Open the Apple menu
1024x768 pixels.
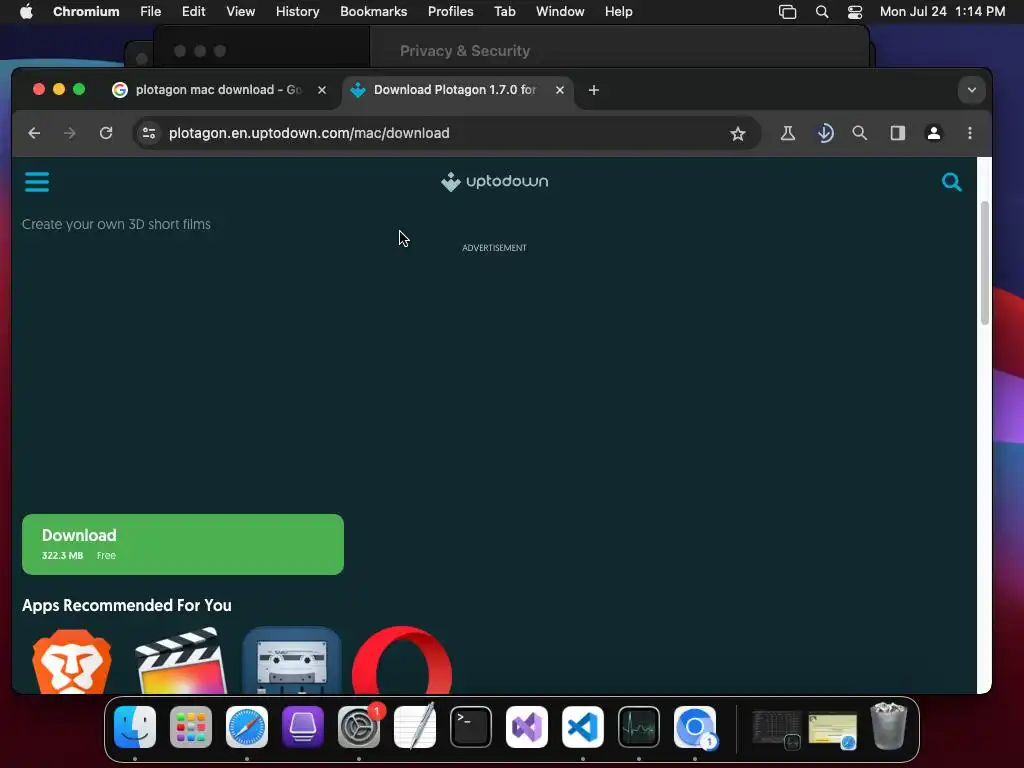point(26,12)
